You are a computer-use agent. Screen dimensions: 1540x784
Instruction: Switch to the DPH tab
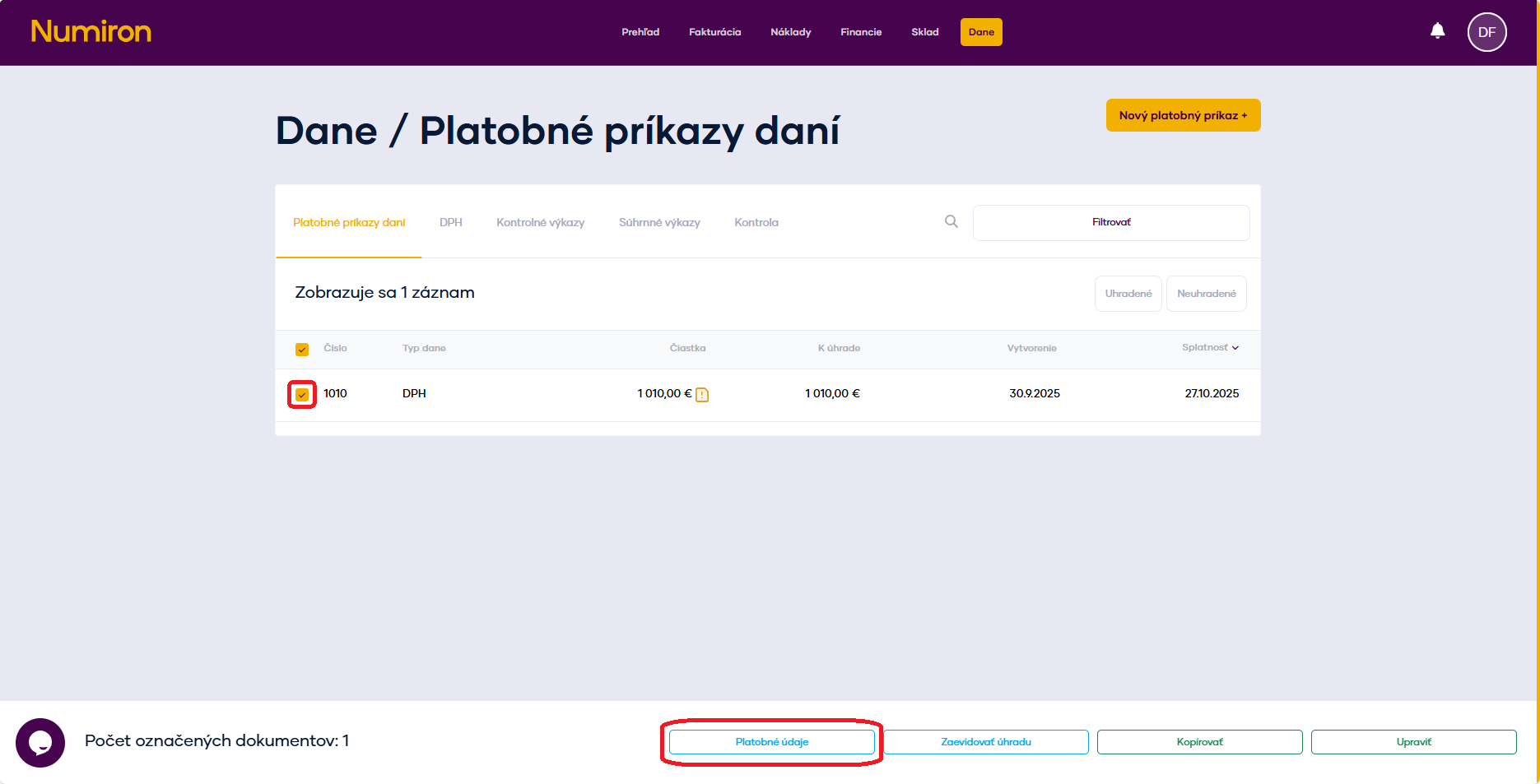451,221
